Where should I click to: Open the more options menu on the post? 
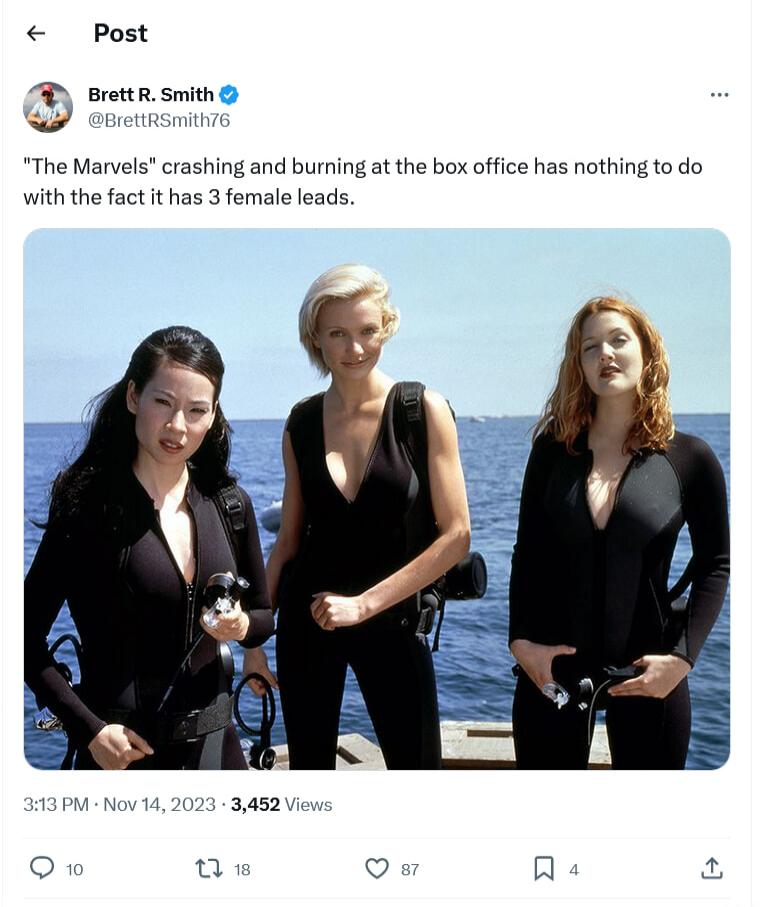coord(718,93)
